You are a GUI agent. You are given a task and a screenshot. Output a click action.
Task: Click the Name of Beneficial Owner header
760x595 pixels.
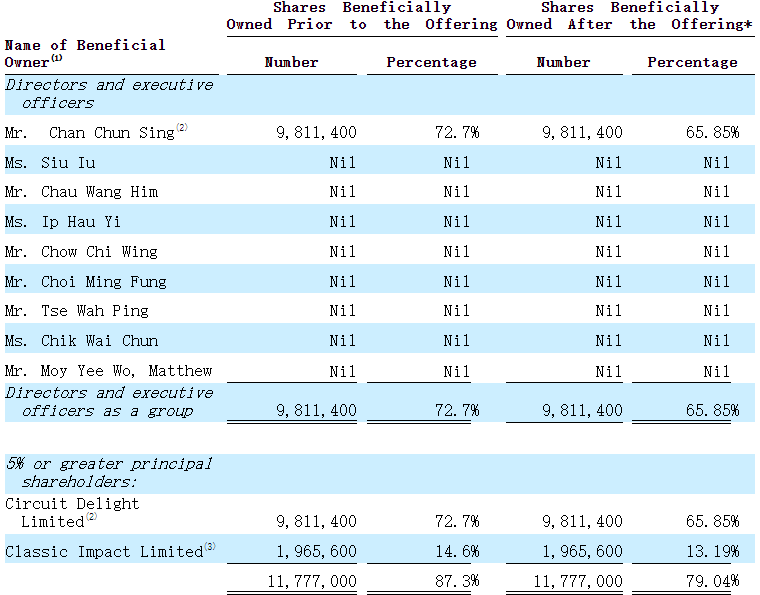[84, 53]
